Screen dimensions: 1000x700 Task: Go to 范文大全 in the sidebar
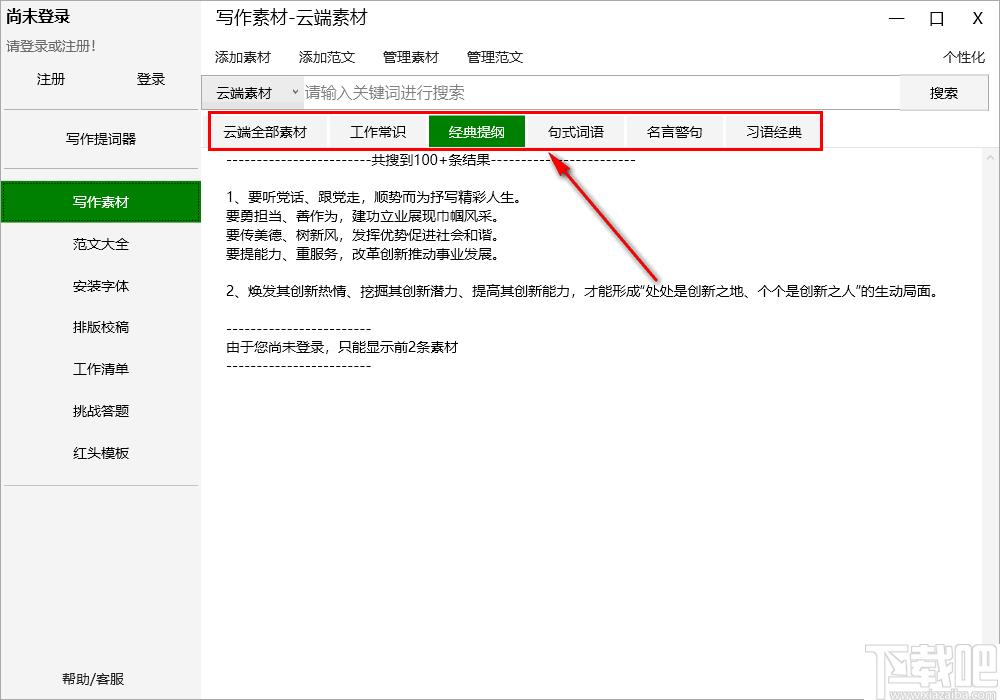pyautogui.click(x=101, y=244)
